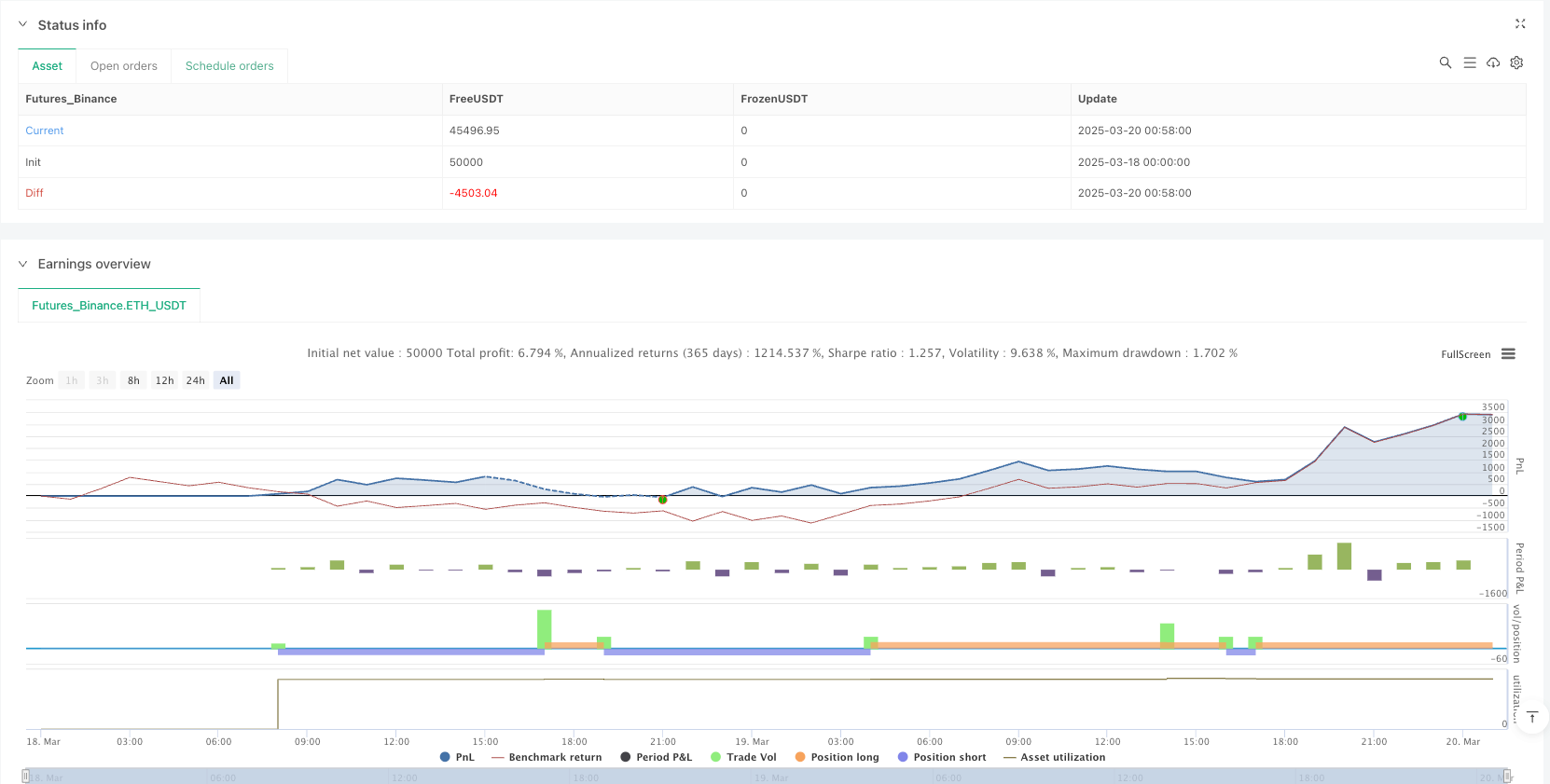
Task: Switch to the Schedule orders tab
Action: [229, 66]
